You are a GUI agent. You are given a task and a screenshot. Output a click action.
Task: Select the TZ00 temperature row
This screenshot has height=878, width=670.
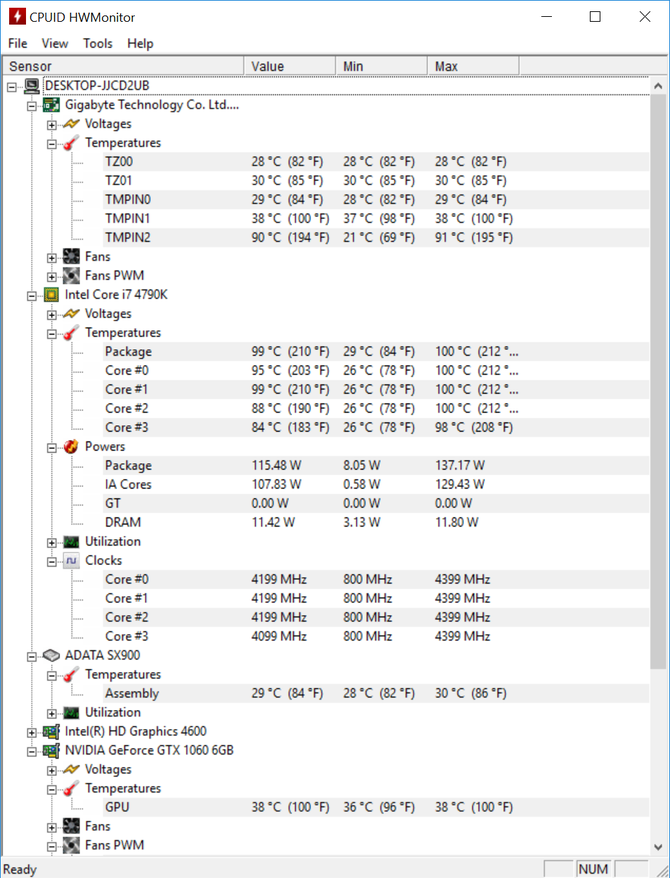tap(376, 162)
